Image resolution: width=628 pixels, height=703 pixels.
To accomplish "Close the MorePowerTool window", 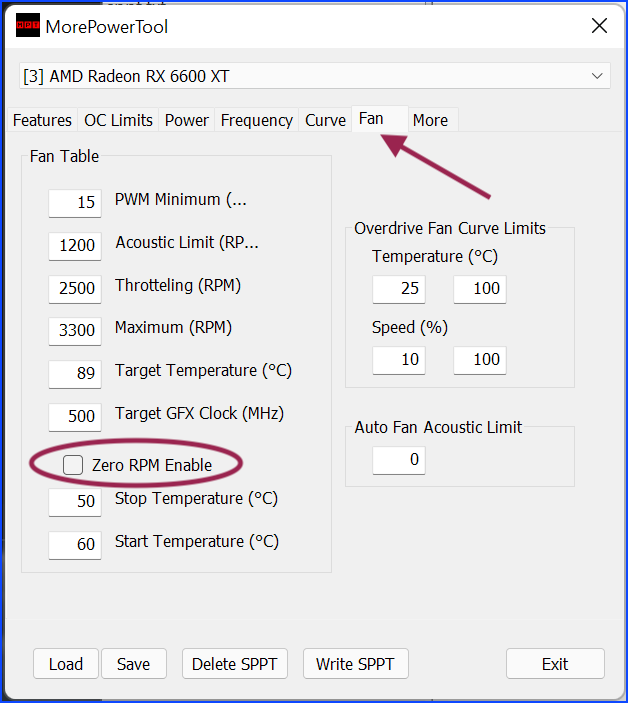I will click(599, 26).
